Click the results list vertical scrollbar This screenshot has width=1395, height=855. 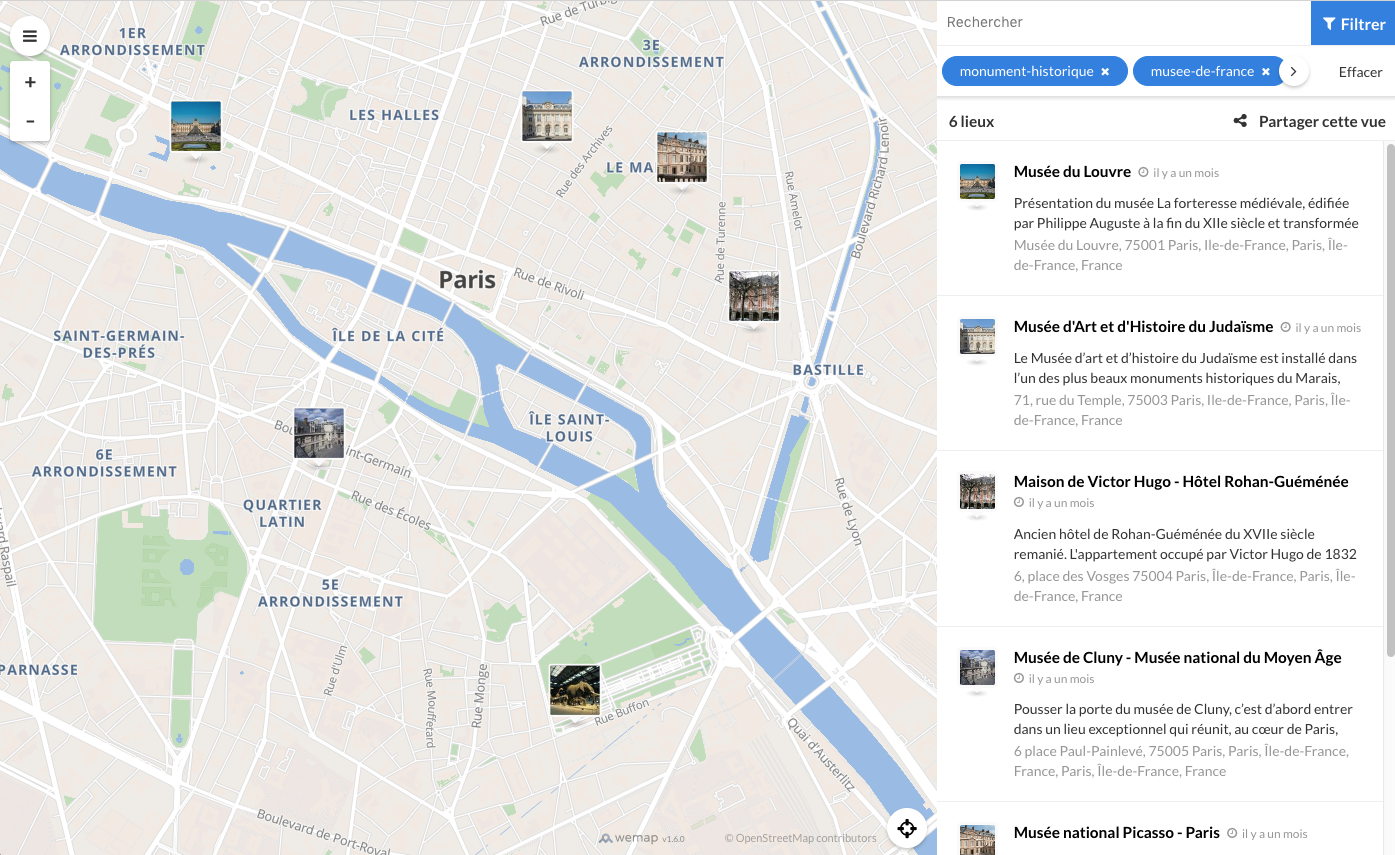point(1389,400)
